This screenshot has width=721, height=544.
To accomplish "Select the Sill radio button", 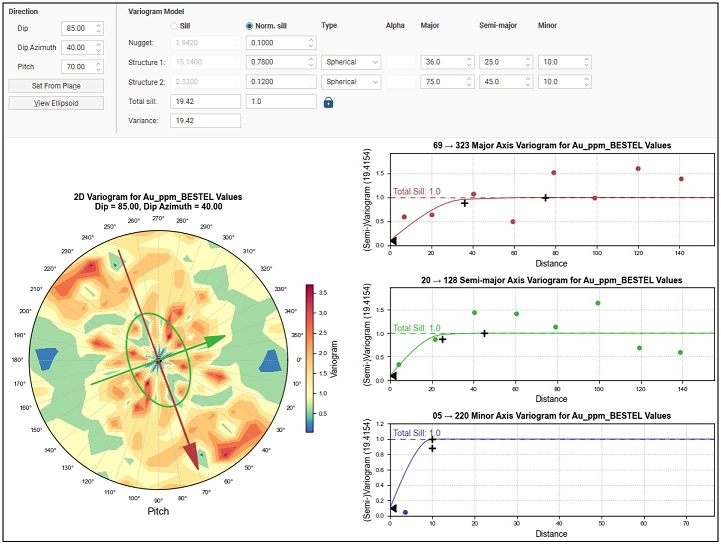I will pyautogui.click(x=174, y=25).
